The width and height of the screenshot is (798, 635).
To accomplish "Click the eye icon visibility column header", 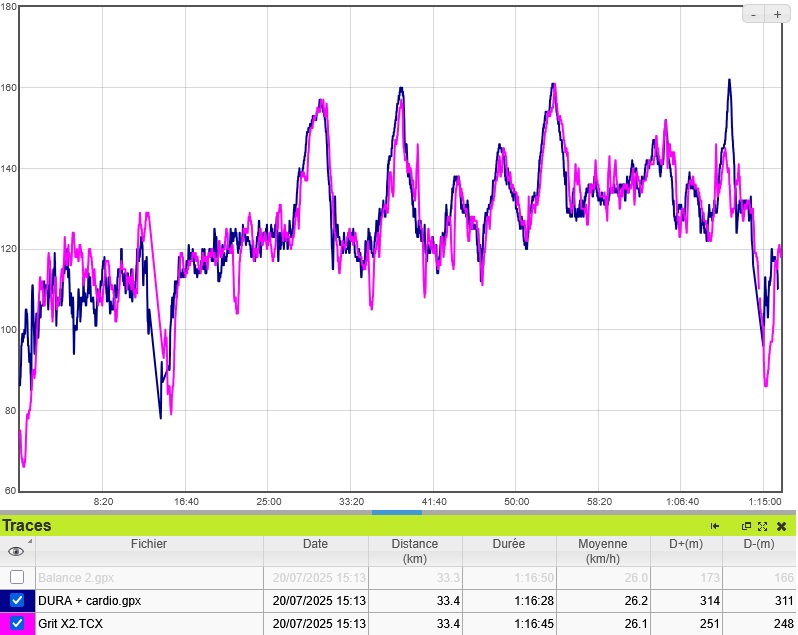I will 16,551.
